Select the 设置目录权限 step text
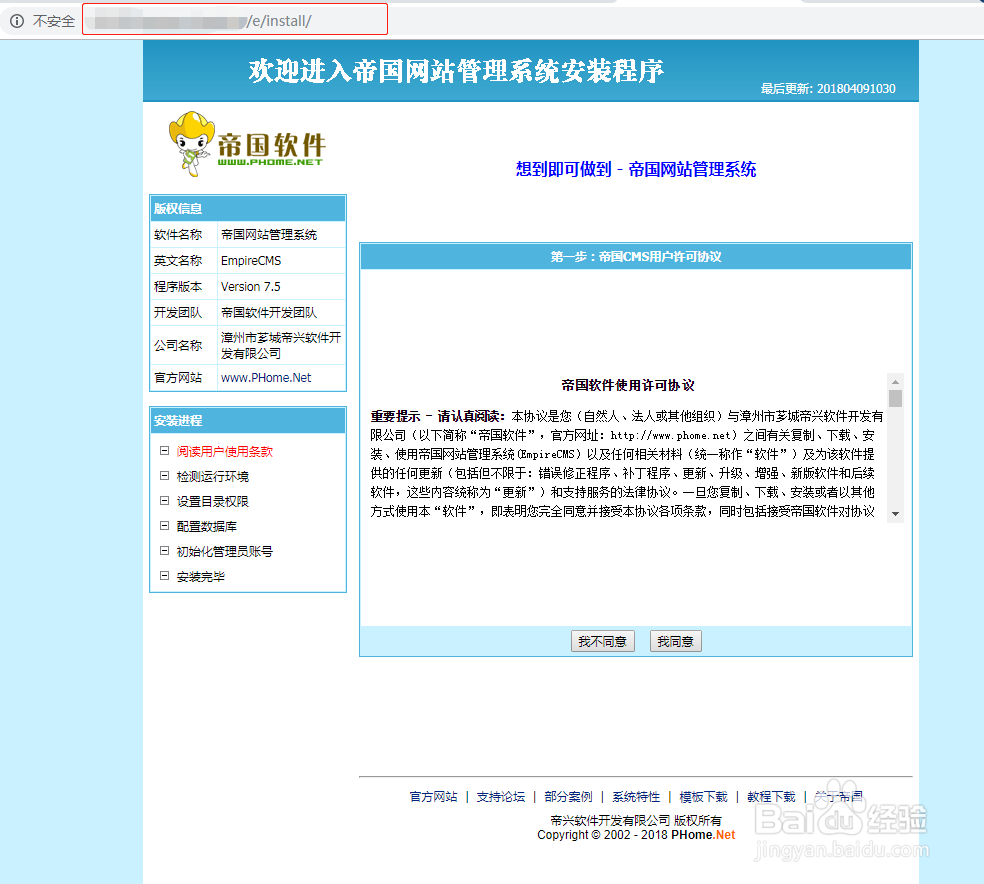 [213, 502]
